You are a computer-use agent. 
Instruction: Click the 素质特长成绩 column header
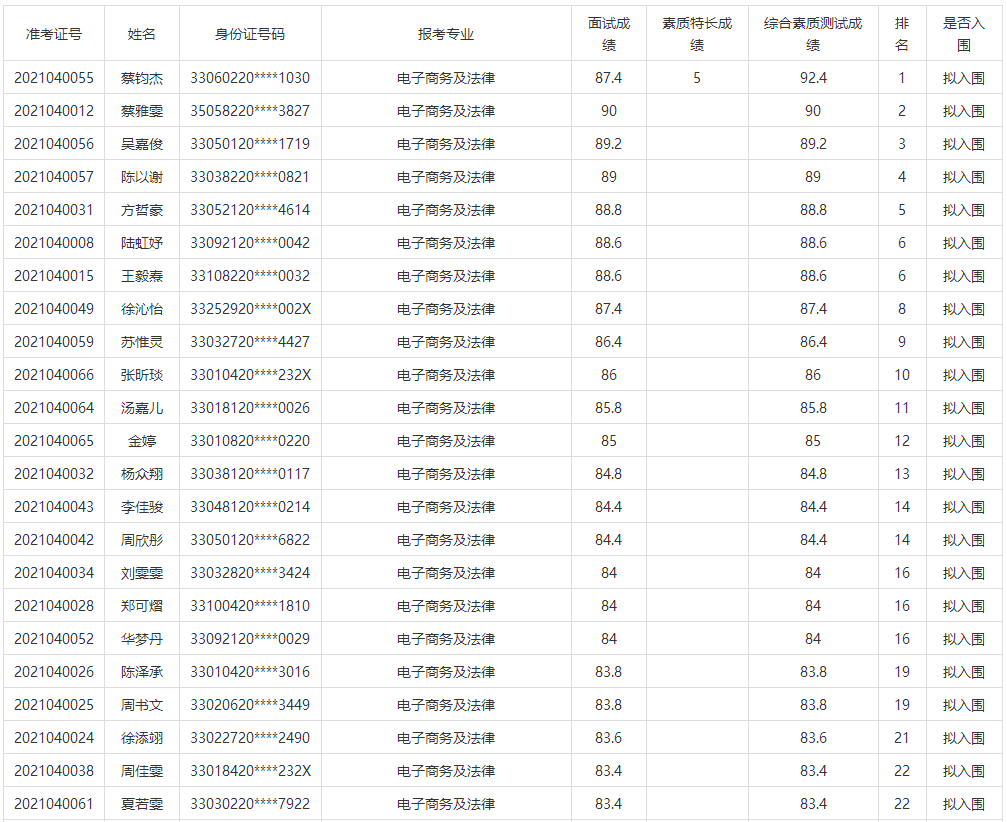pos(697,34)
